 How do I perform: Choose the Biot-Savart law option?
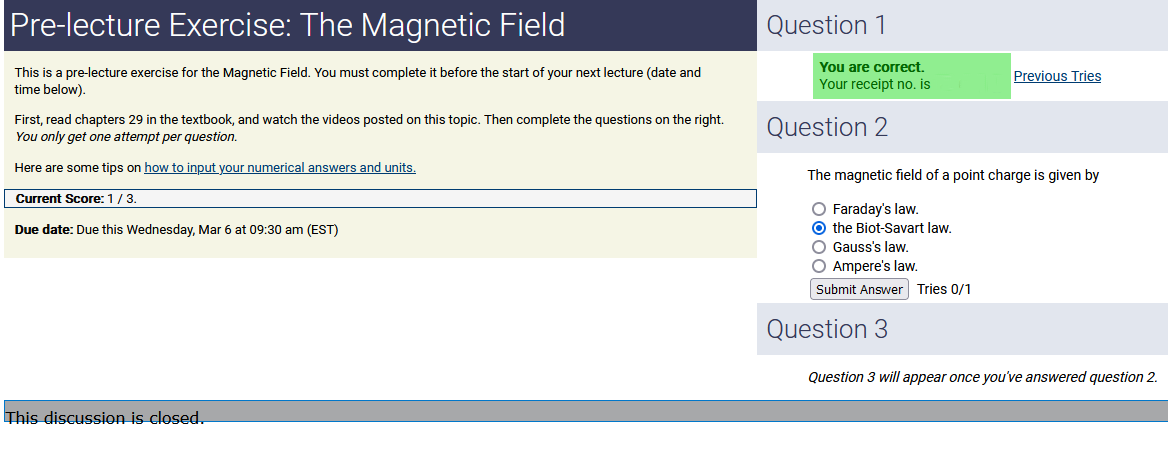819,228
